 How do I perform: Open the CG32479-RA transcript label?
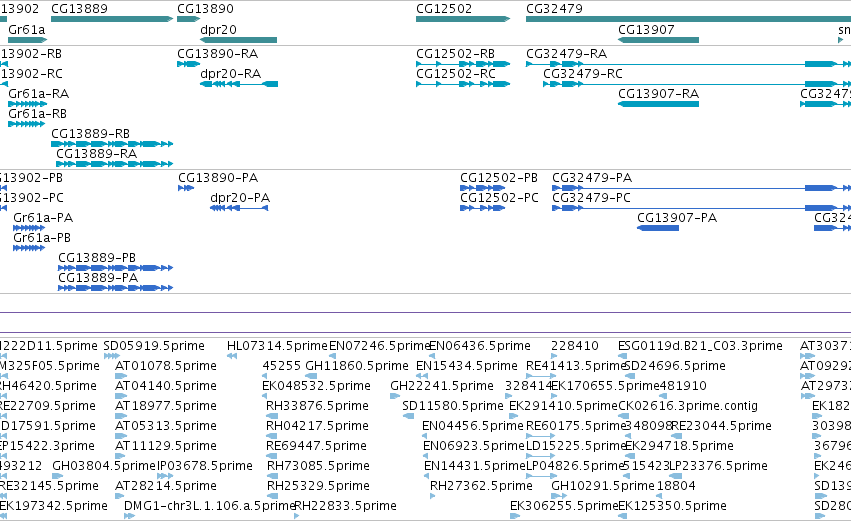[x=567, y=54]
